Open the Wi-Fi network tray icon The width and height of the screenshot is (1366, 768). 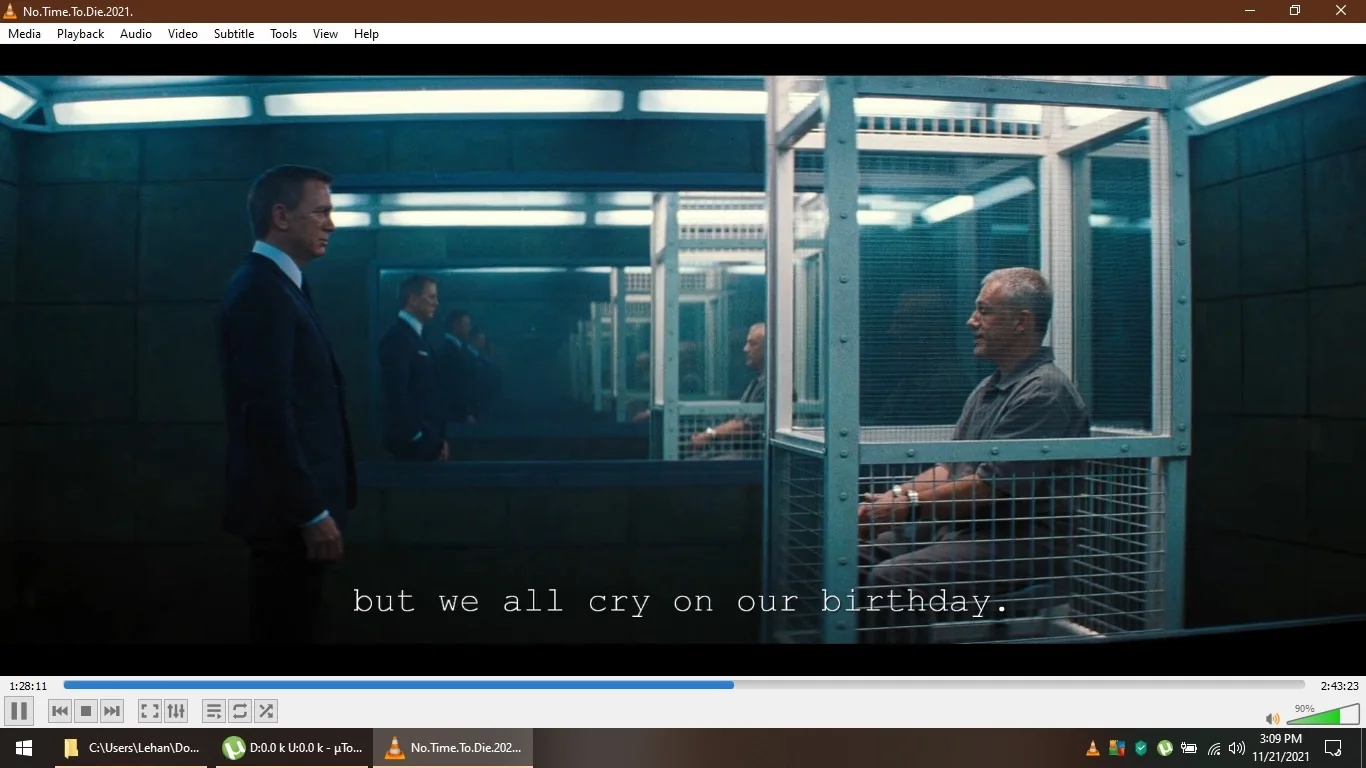coord(1214,748)
